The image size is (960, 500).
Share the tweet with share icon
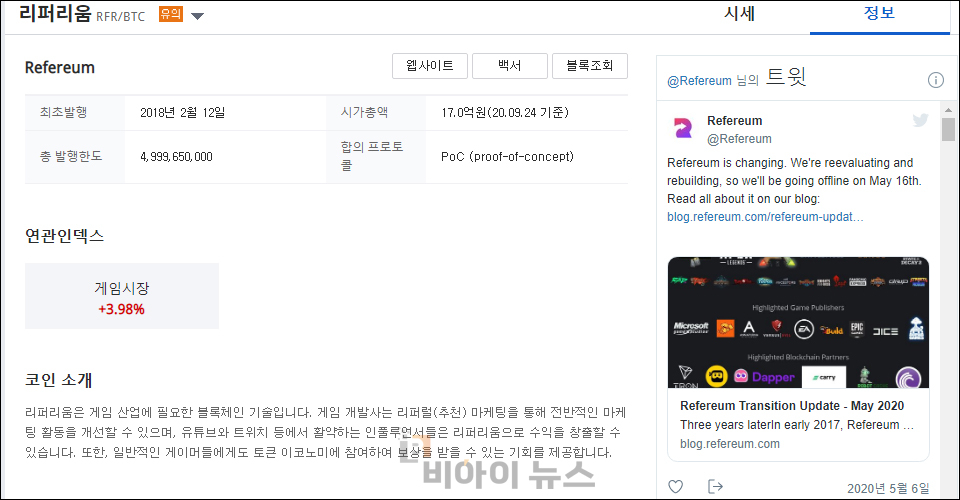pyautogui.click(x=715, y=487)
